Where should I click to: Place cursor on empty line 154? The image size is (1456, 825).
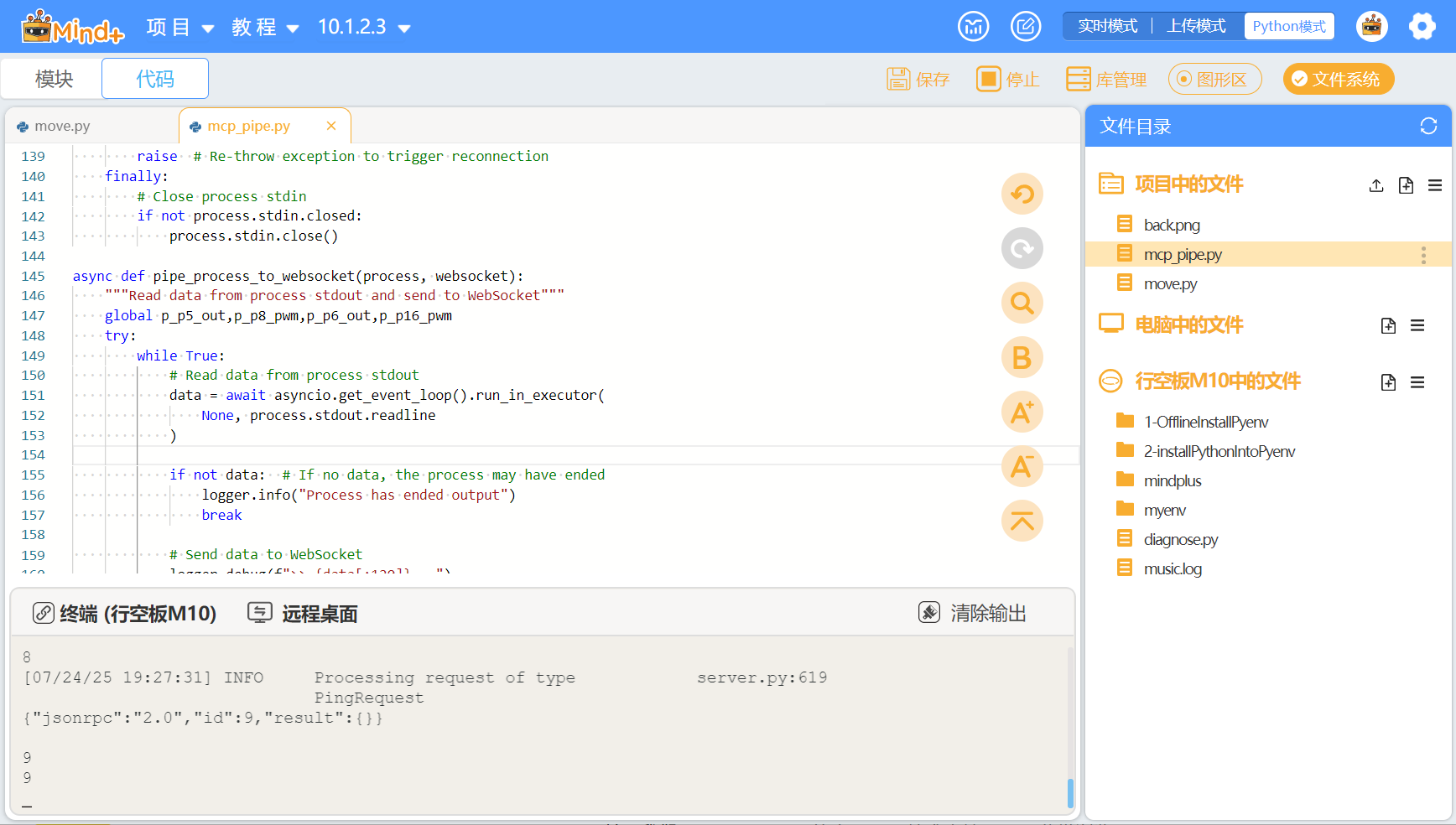coord(575,454)
